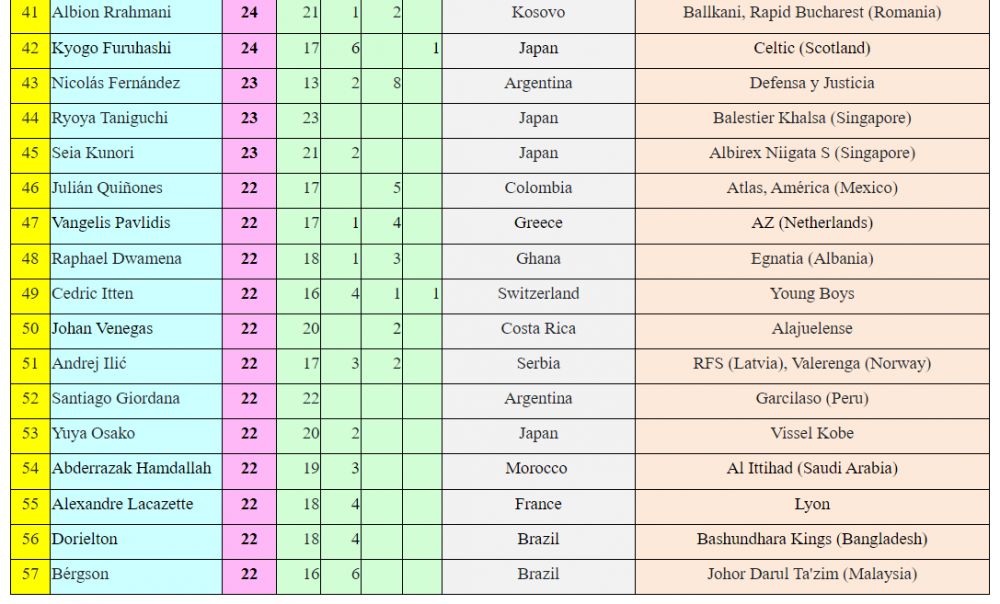
Task: Click Switzerland in Cedric Itten's row
Action: pyautogui.click(x=538, y=294)
